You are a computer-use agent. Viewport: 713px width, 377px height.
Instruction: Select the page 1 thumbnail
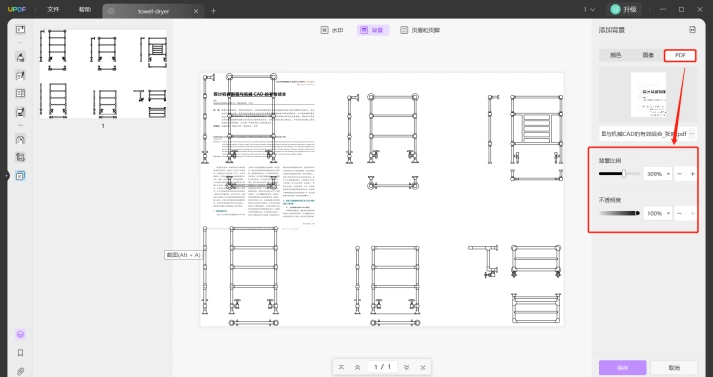click(103, 74)
